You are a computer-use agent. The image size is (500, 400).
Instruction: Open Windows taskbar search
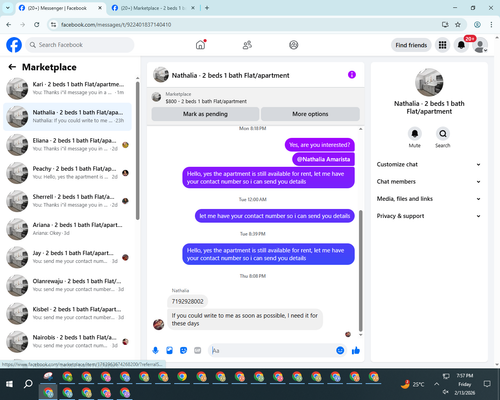coord(28,384)
